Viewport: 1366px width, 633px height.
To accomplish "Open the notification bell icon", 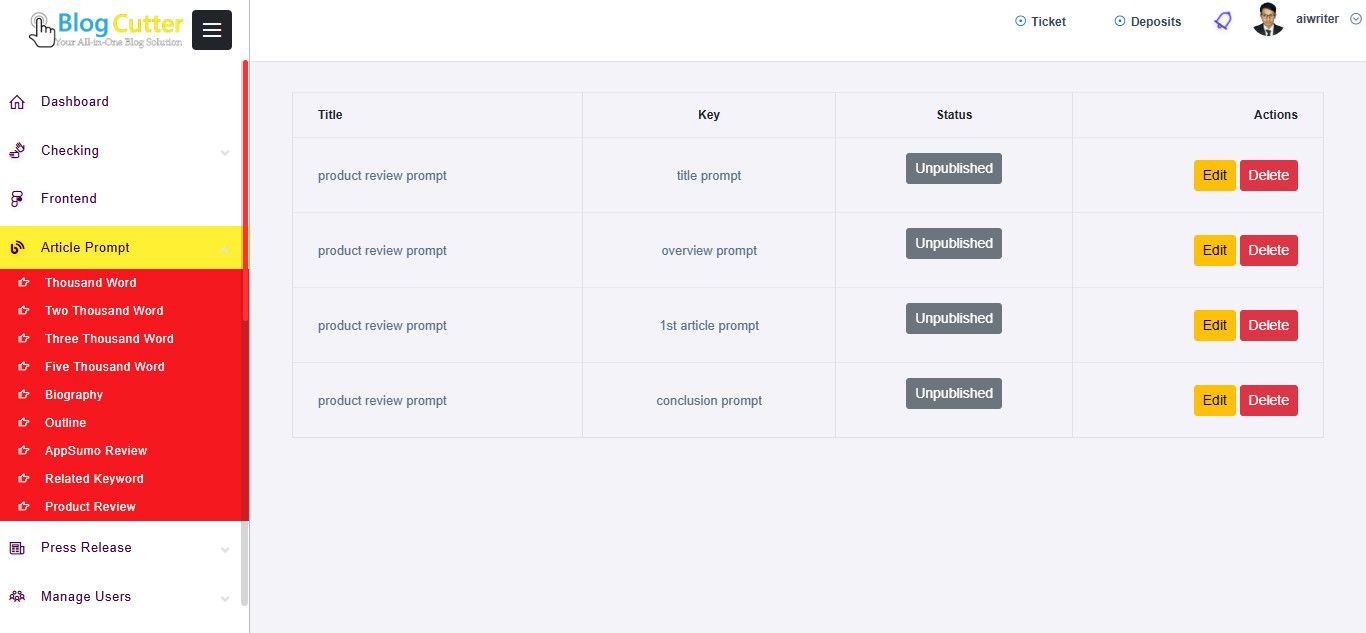I will pos(1222,21).
